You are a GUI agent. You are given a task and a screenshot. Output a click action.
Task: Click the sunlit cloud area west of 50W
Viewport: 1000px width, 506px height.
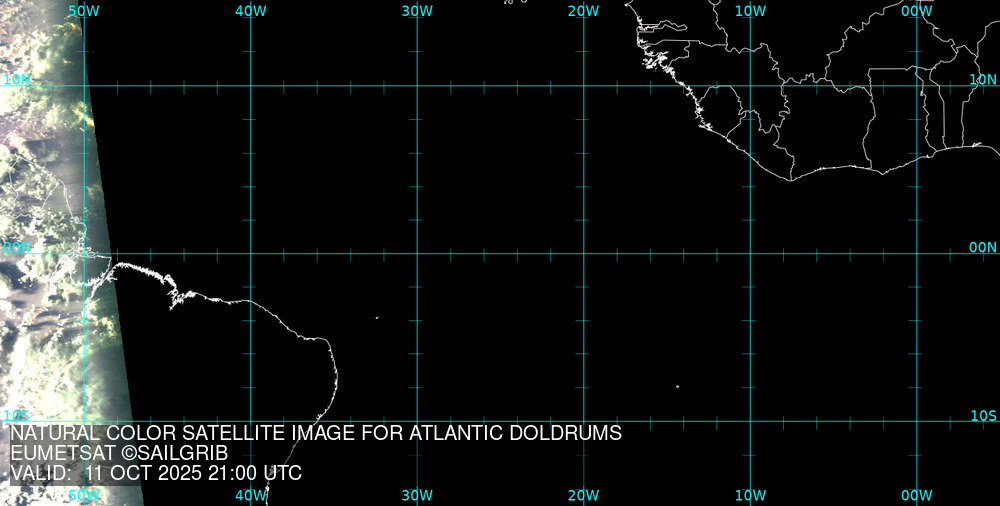tap(40, 200)
